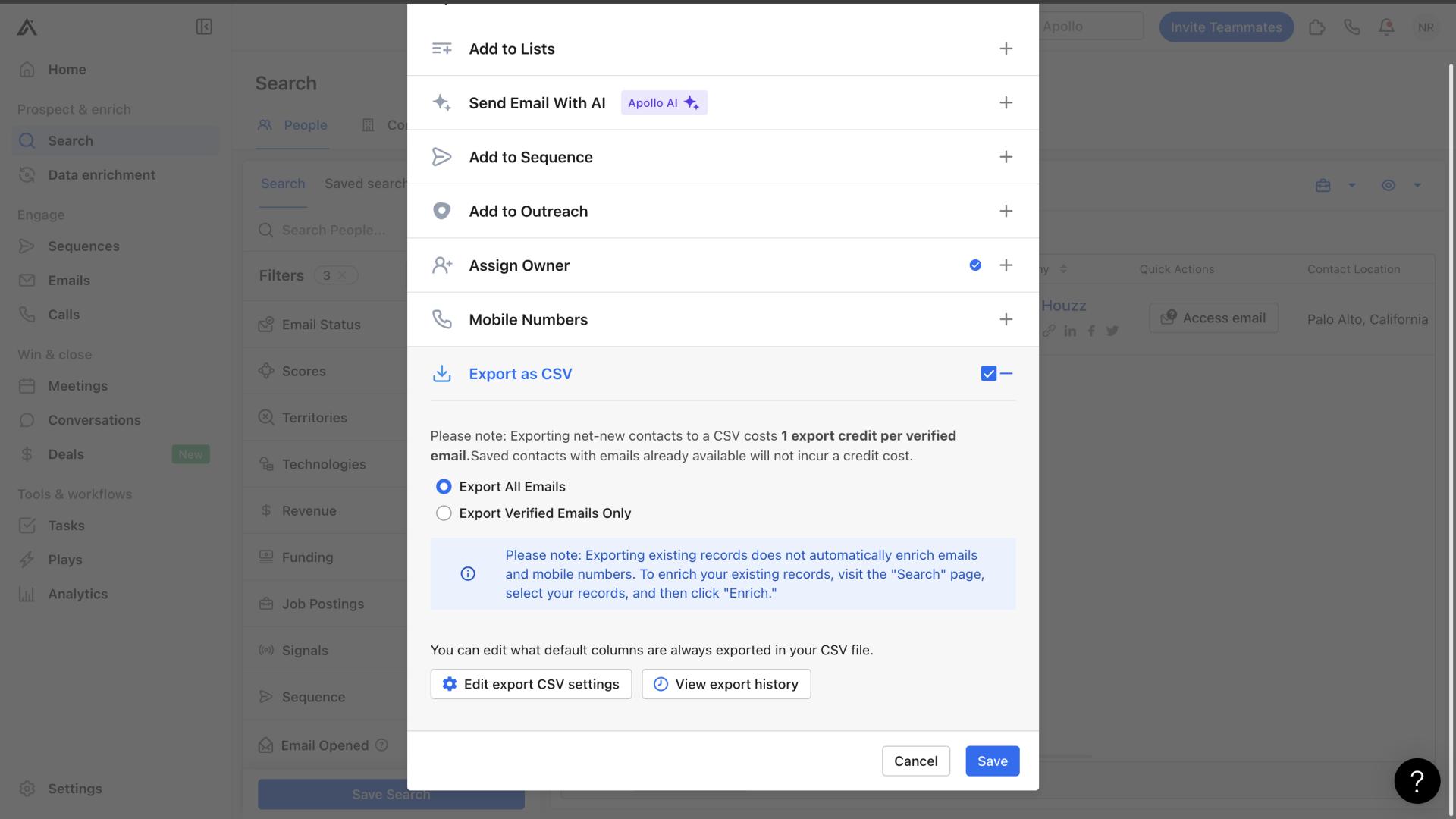Click Invite Teammates button

[x=1226, y=27]
